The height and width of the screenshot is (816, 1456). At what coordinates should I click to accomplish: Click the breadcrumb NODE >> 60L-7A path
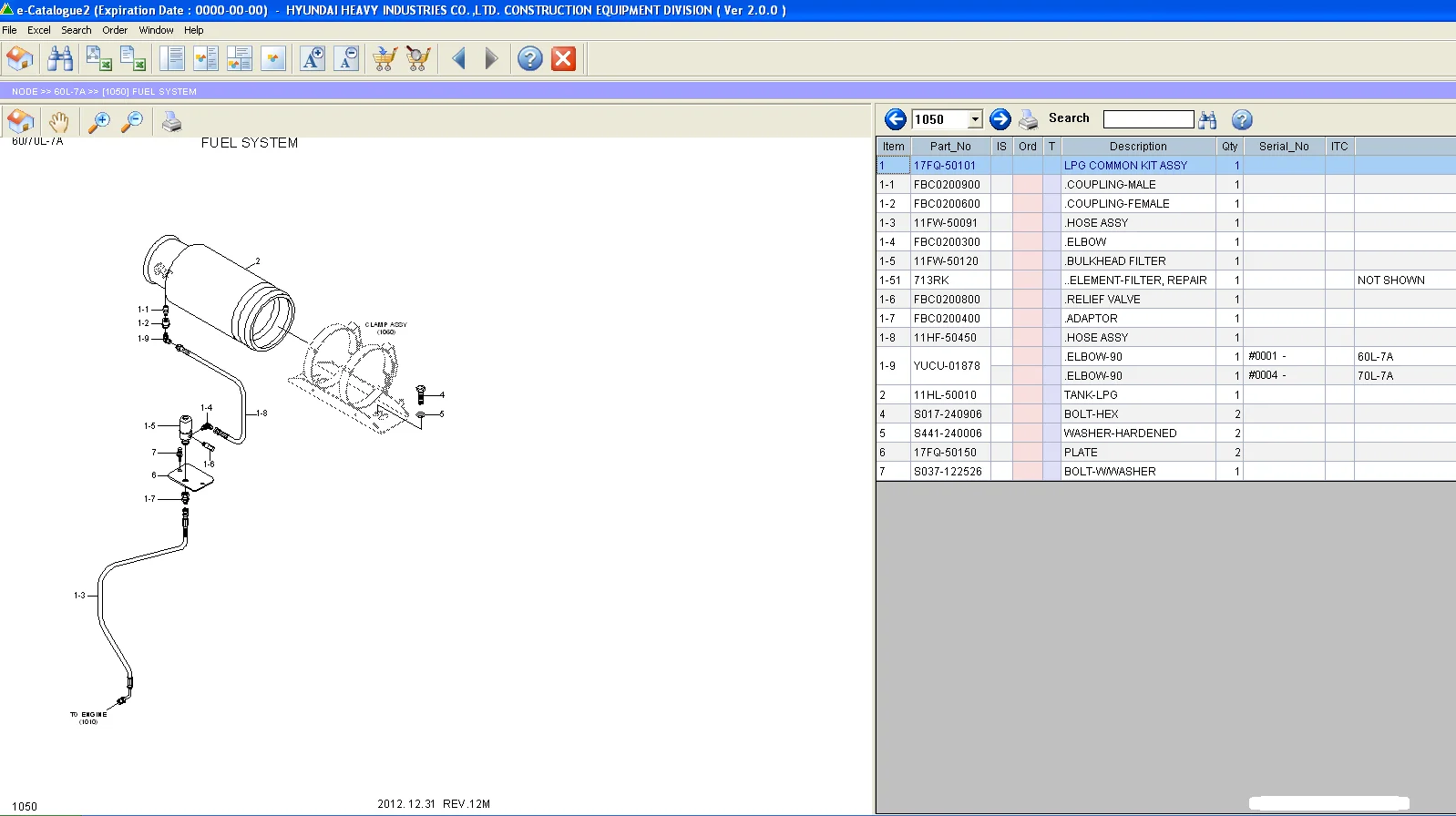pyautogui.click(x=48, y=92)
